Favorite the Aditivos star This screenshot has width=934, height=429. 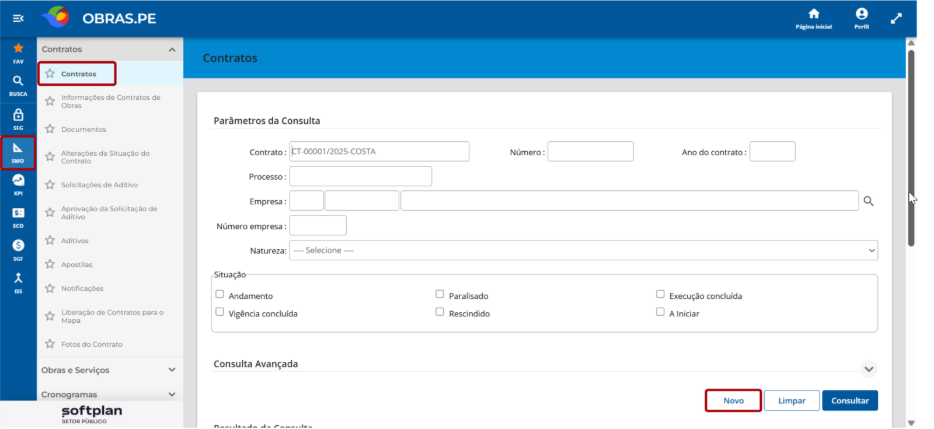(x=50, y=241)
